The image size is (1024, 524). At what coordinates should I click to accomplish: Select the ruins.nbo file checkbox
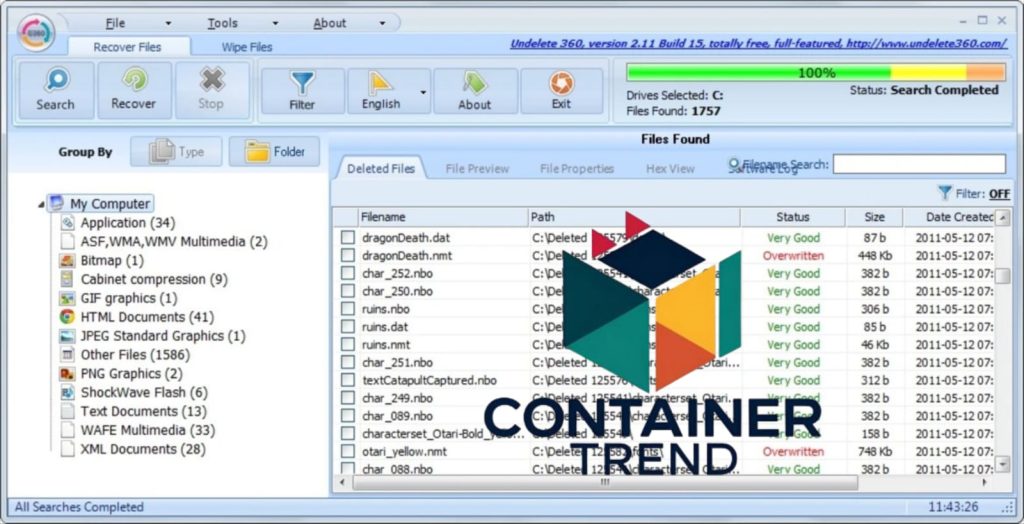click(348, 309)
